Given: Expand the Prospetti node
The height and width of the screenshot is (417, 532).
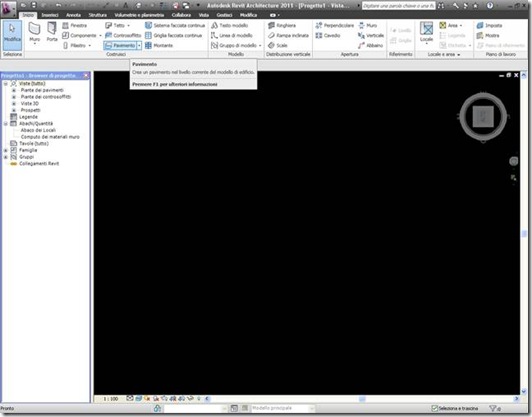Looking at the screenshot, I should (14, 110).
